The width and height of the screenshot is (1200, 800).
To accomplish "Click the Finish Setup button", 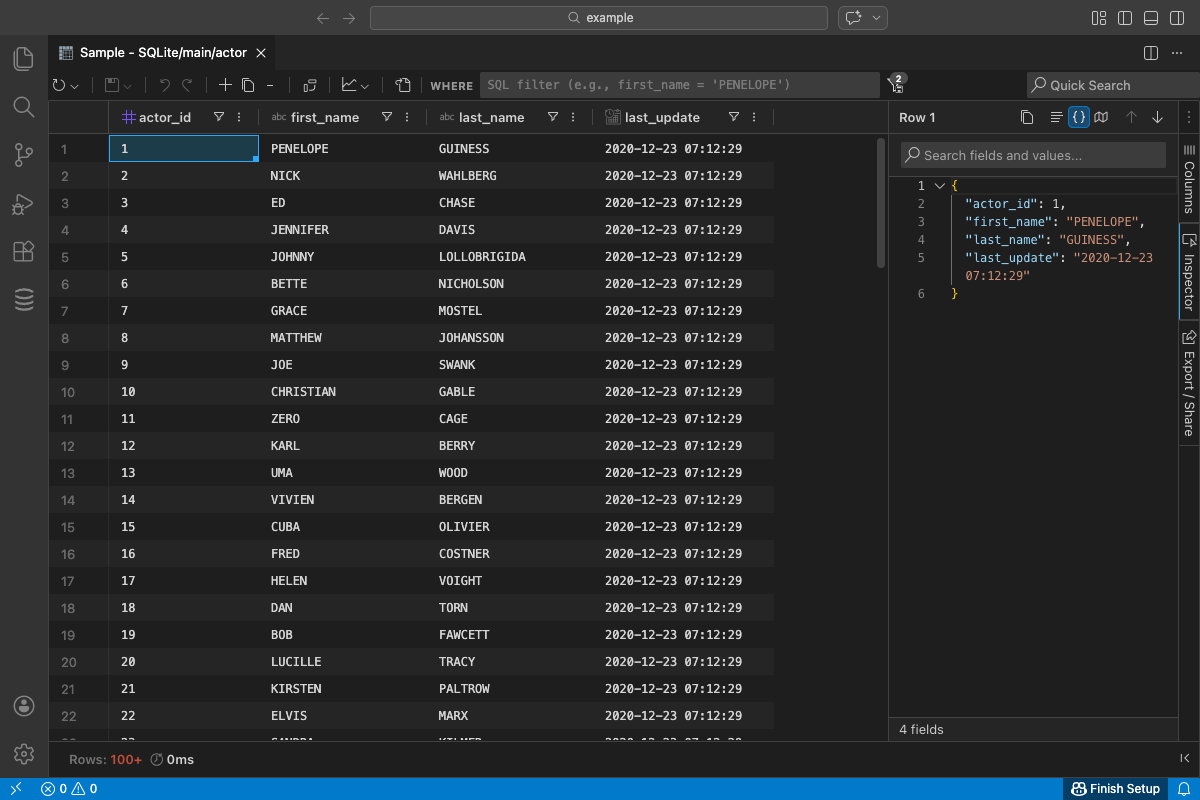I will click(1117, 788).
